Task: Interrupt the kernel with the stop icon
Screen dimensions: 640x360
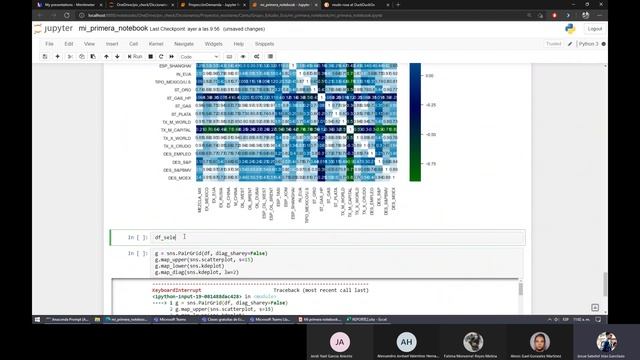Action: 151,57
